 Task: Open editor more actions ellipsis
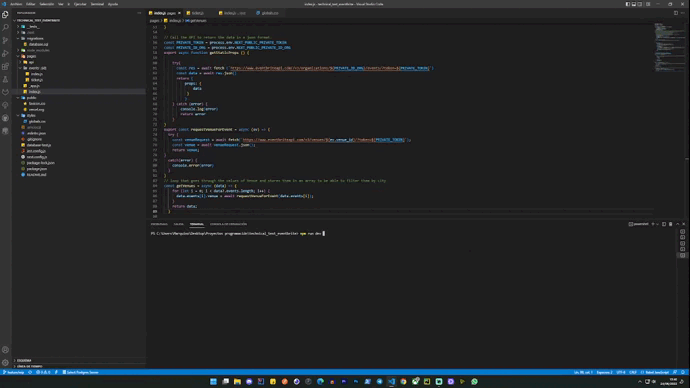(x=683, y=13)
